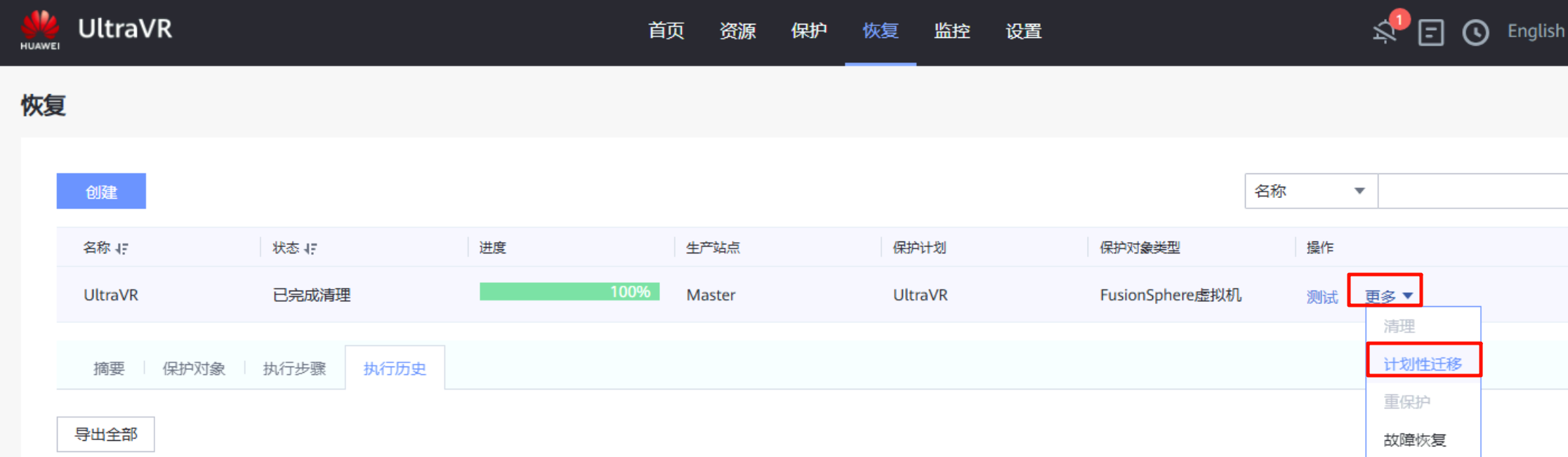Click the 100% green progress bar
This screenshot has width=1568, height=457.
(x=569, y=292)
